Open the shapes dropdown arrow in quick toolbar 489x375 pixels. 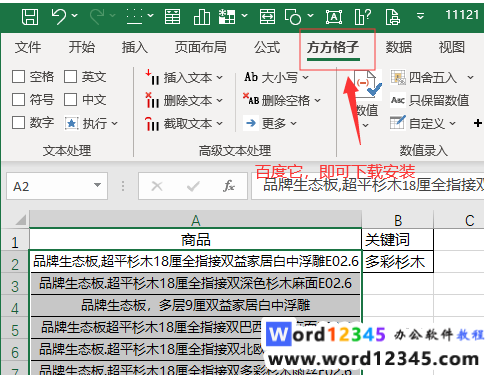point(310,16)
